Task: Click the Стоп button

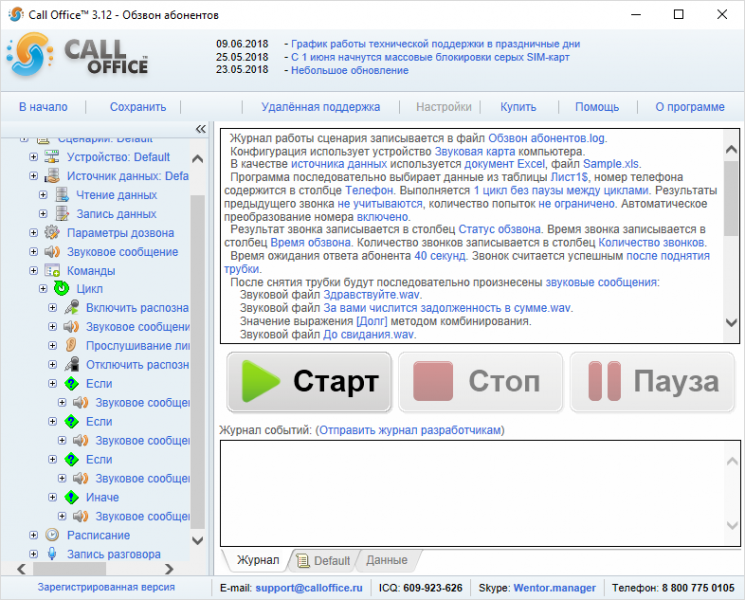Action: 481,382
